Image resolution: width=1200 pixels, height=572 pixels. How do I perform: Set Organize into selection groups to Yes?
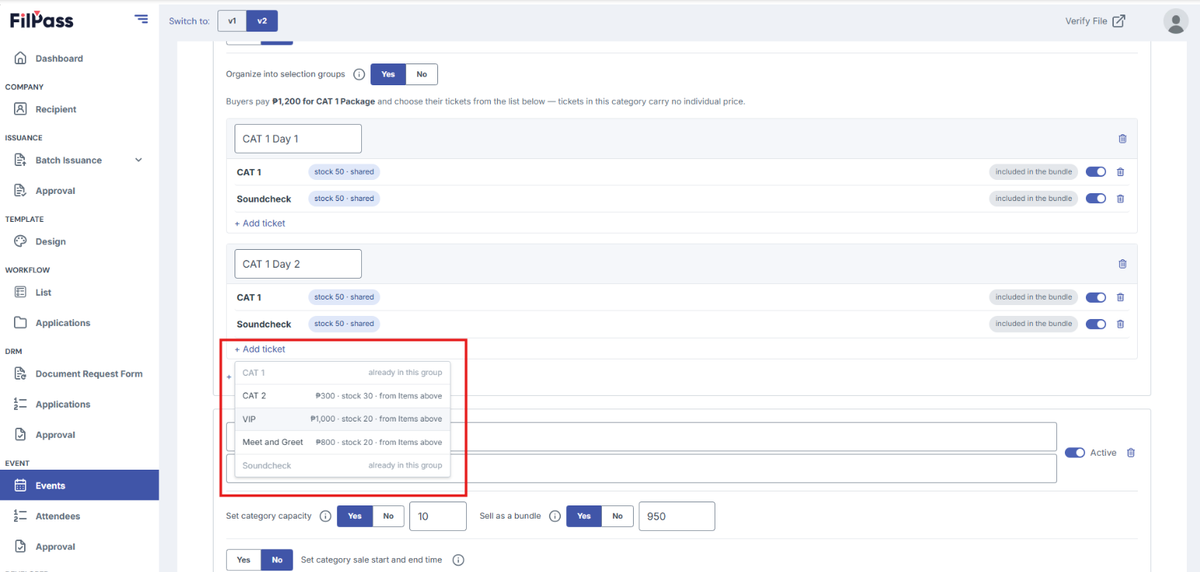[388, 74]
